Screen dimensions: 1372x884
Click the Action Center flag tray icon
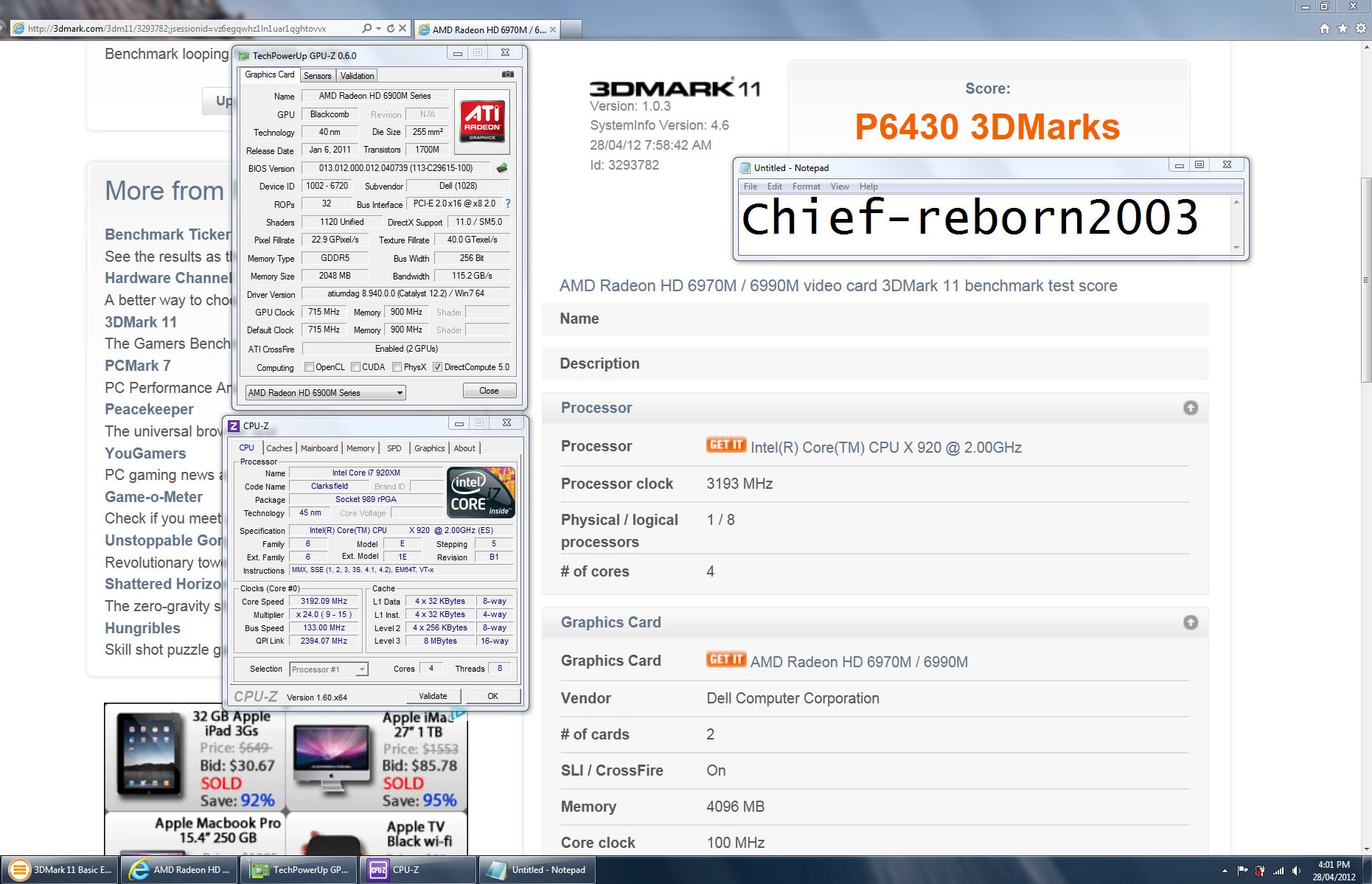[1242, 871]
